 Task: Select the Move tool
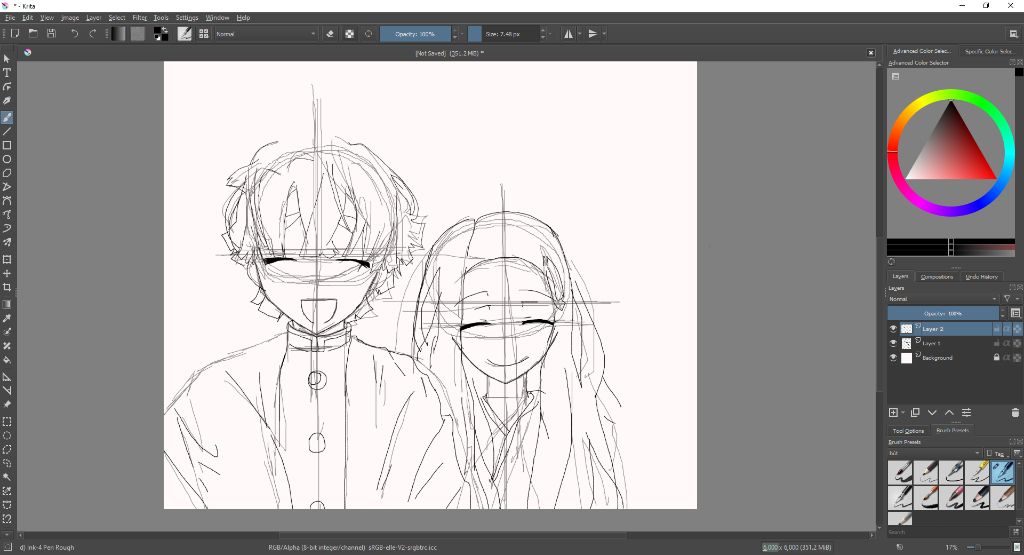click(x=7, y=274)
